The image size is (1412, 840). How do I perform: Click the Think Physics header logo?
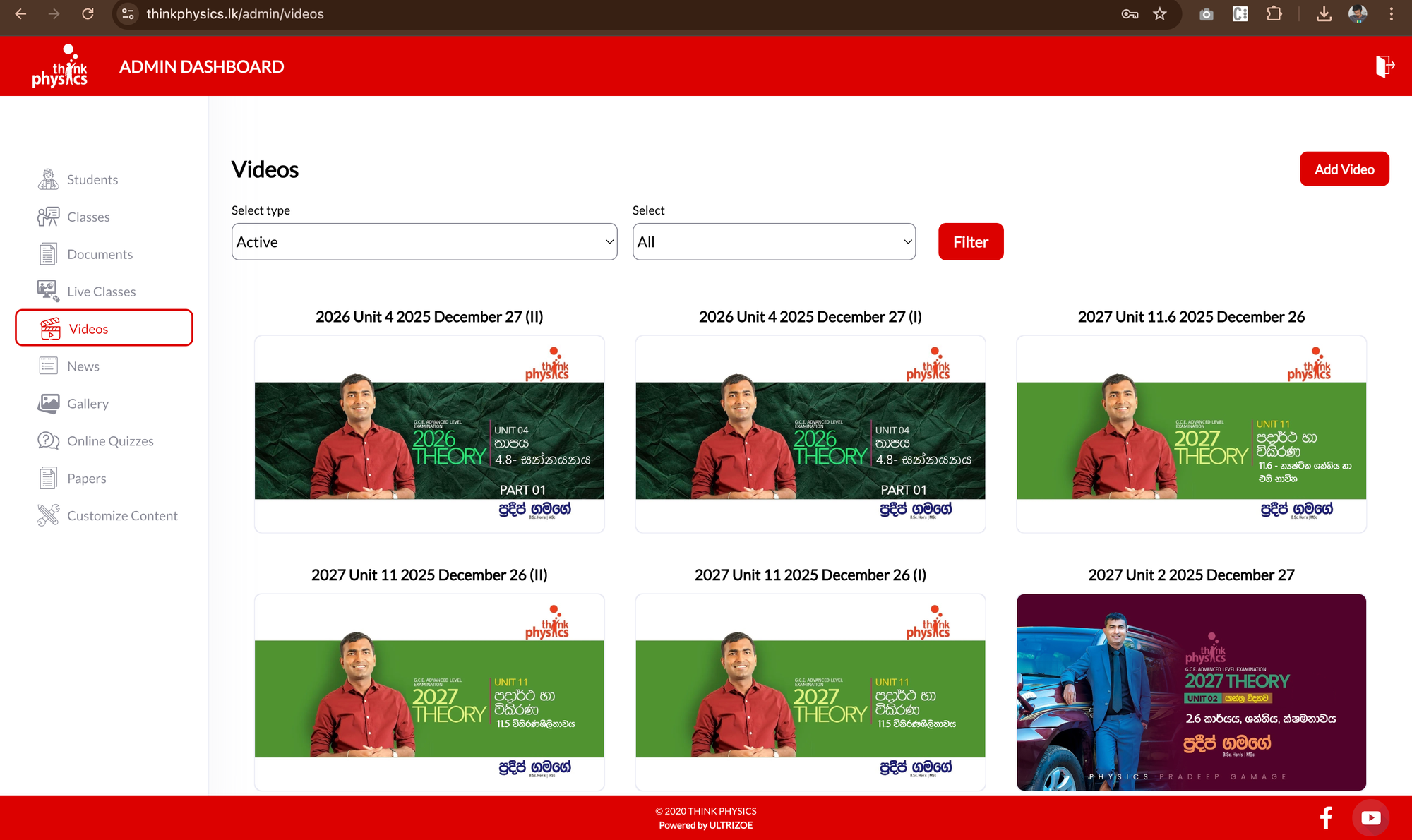[60, 66]
